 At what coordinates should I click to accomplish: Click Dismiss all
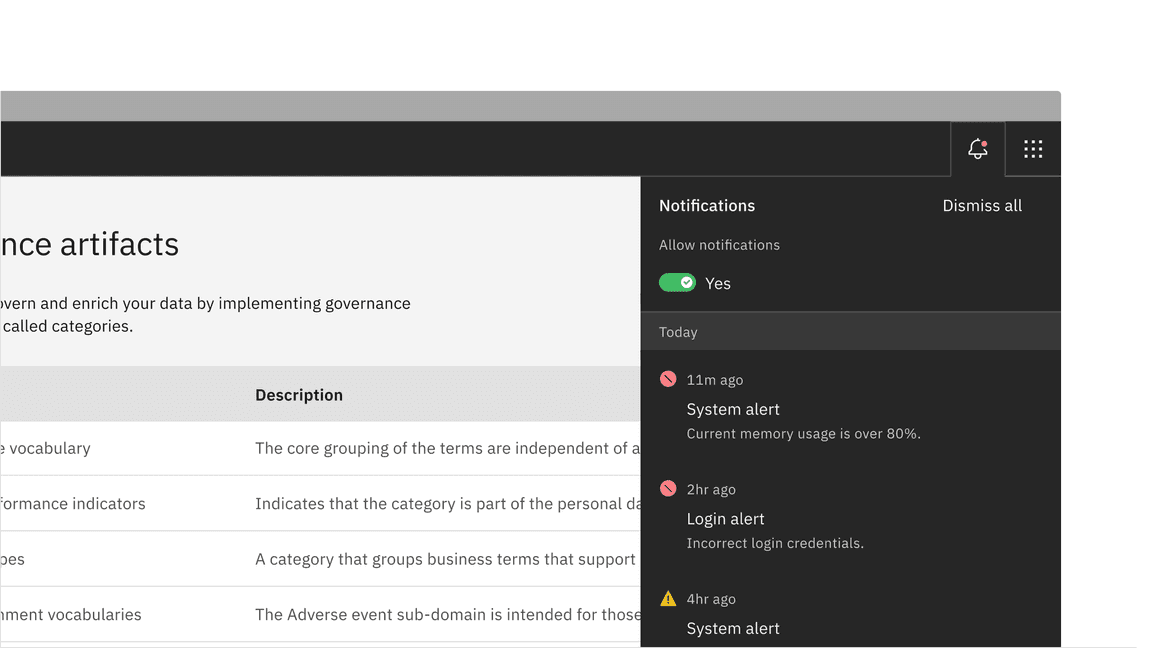tap(981, 205)
